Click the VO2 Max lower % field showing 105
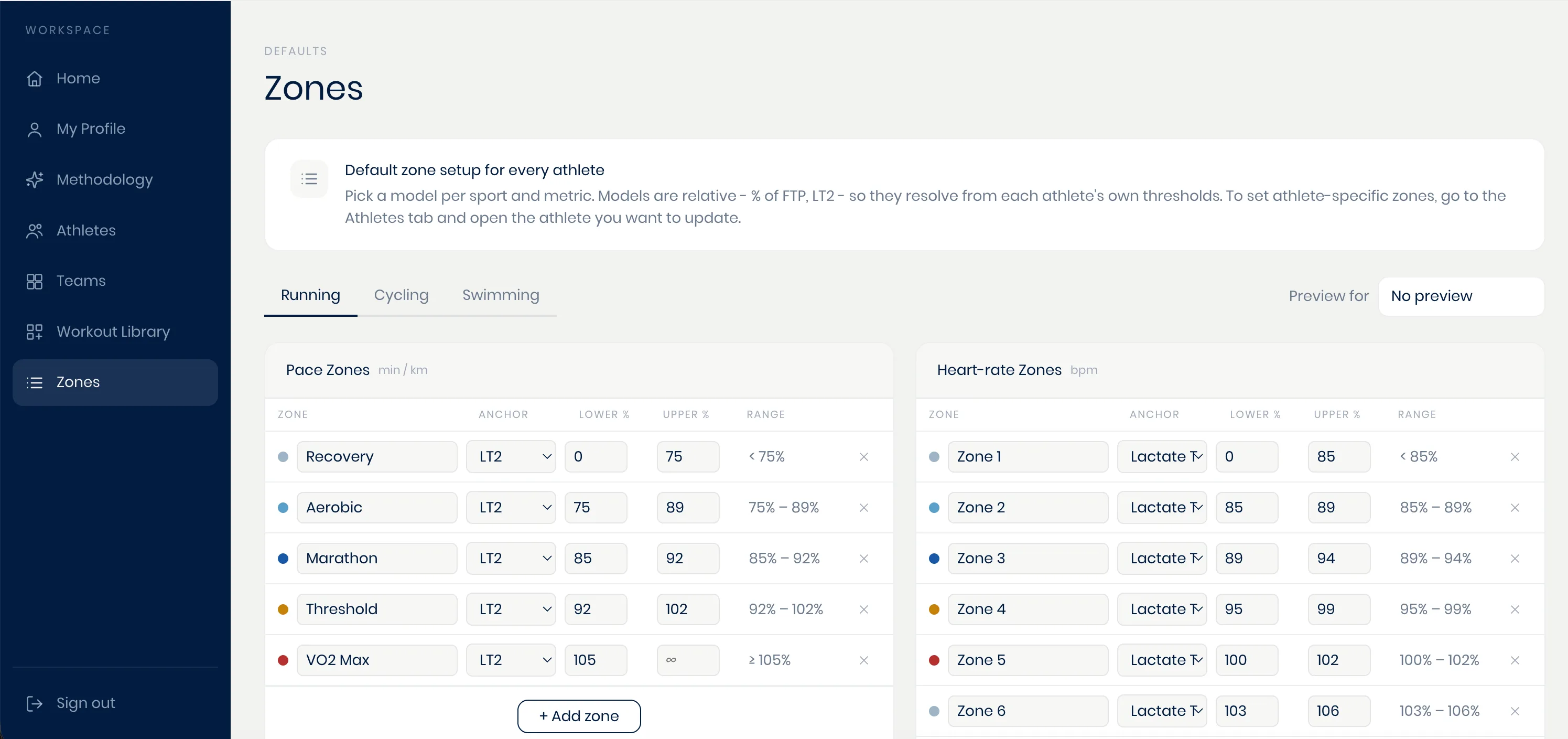The image size is (1568, 739). point(596,660)
